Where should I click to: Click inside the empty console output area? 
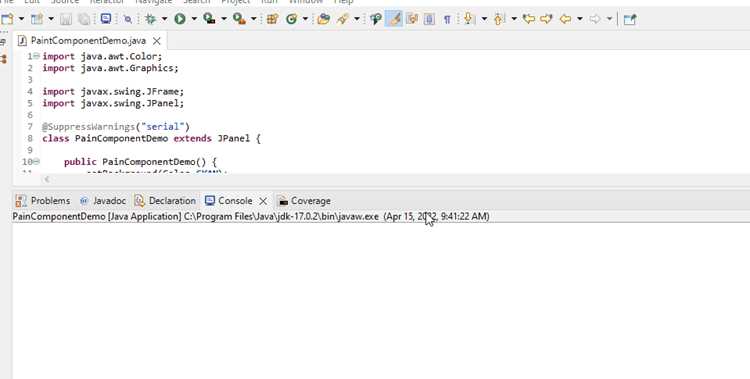pyautogui.click(x=381, y=301)
